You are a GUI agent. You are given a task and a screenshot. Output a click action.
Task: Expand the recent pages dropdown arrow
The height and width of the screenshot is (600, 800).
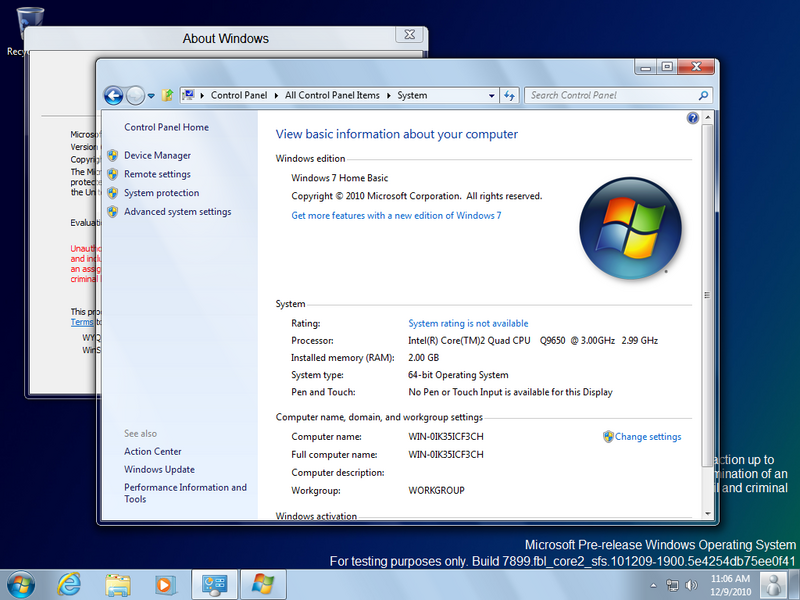tap(151, 96)
